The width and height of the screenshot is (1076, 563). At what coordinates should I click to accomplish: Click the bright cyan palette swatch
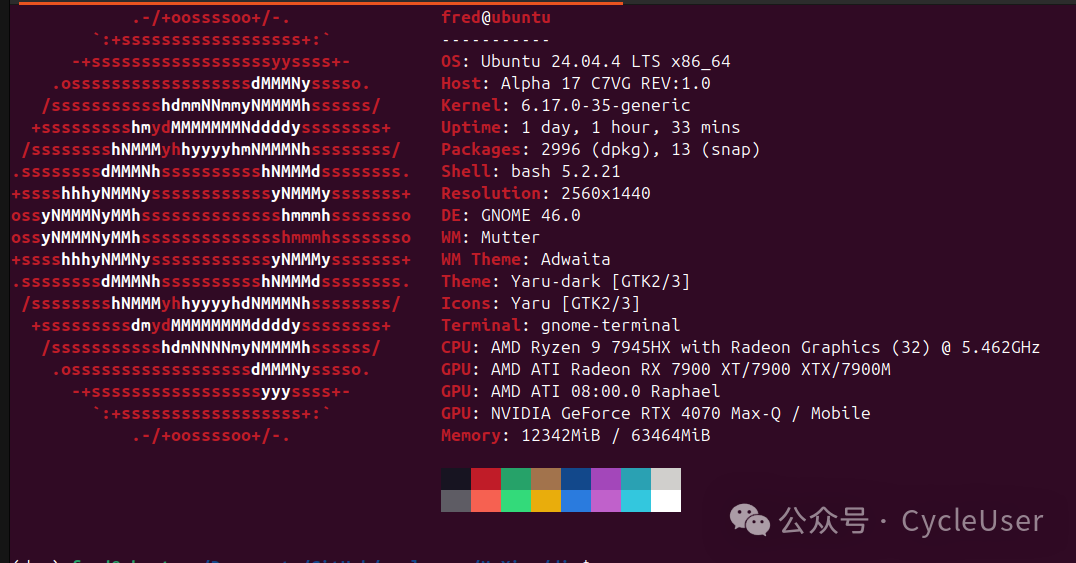coord(636,501)
